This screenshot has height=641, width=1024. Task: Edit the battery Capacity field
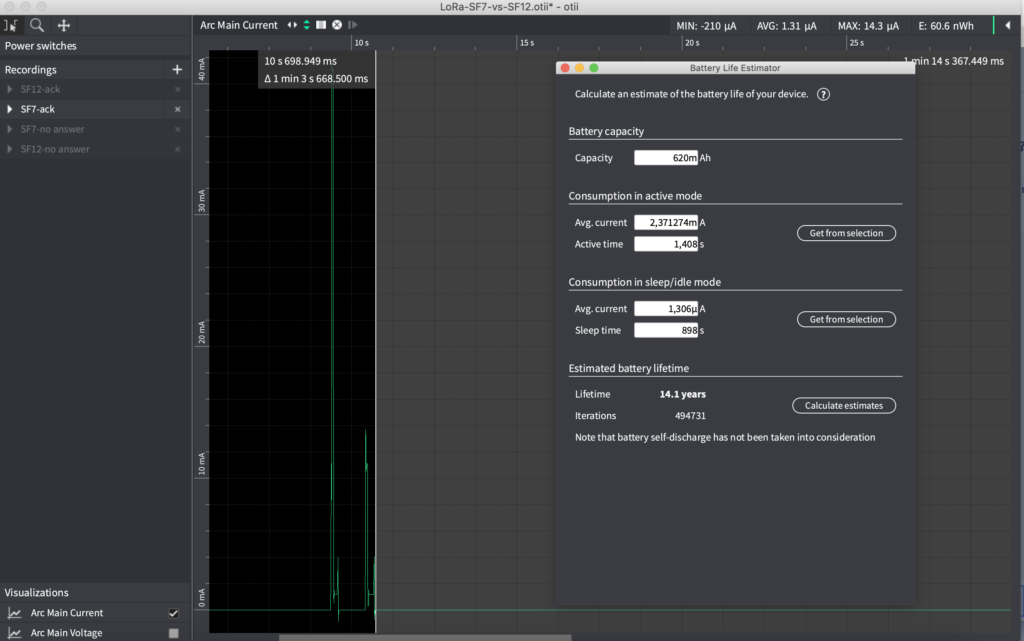[x=665, y=158]
